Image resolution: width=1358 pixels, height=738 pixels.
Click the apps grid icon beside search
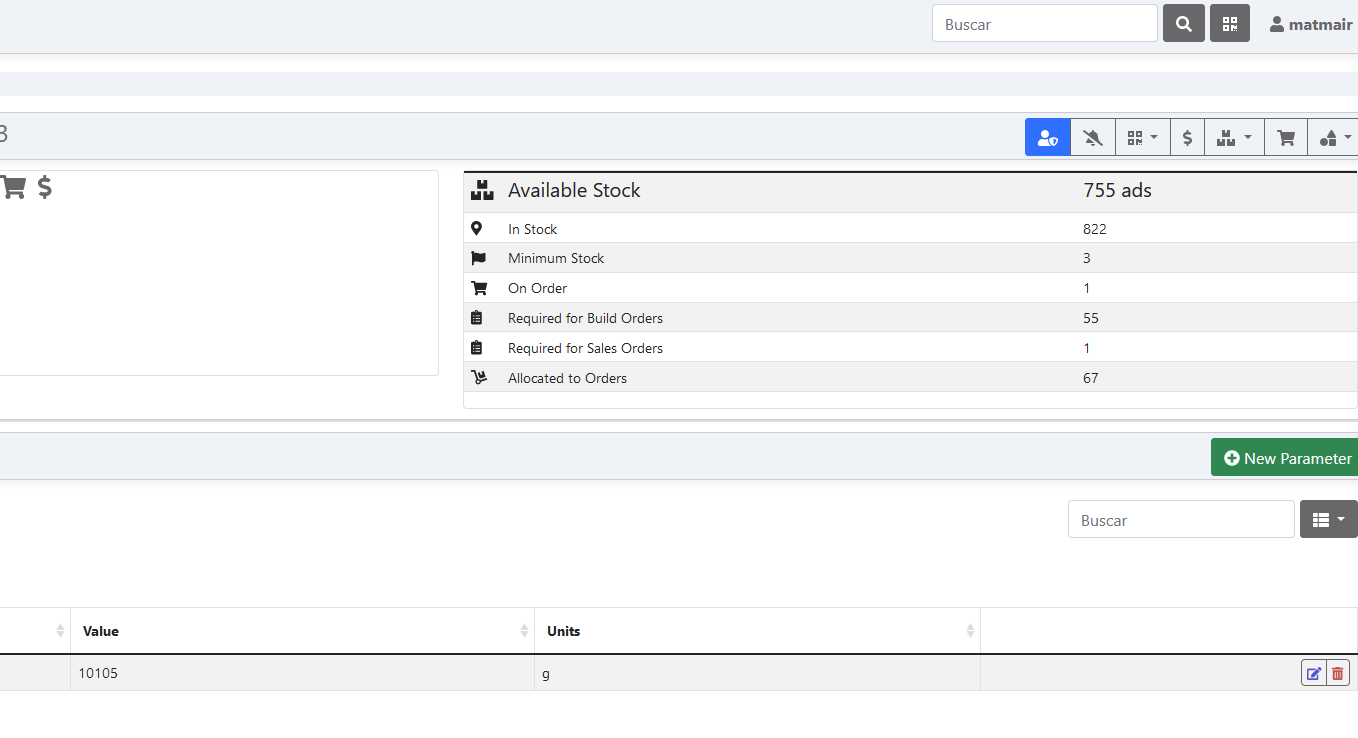[1230, 23]
